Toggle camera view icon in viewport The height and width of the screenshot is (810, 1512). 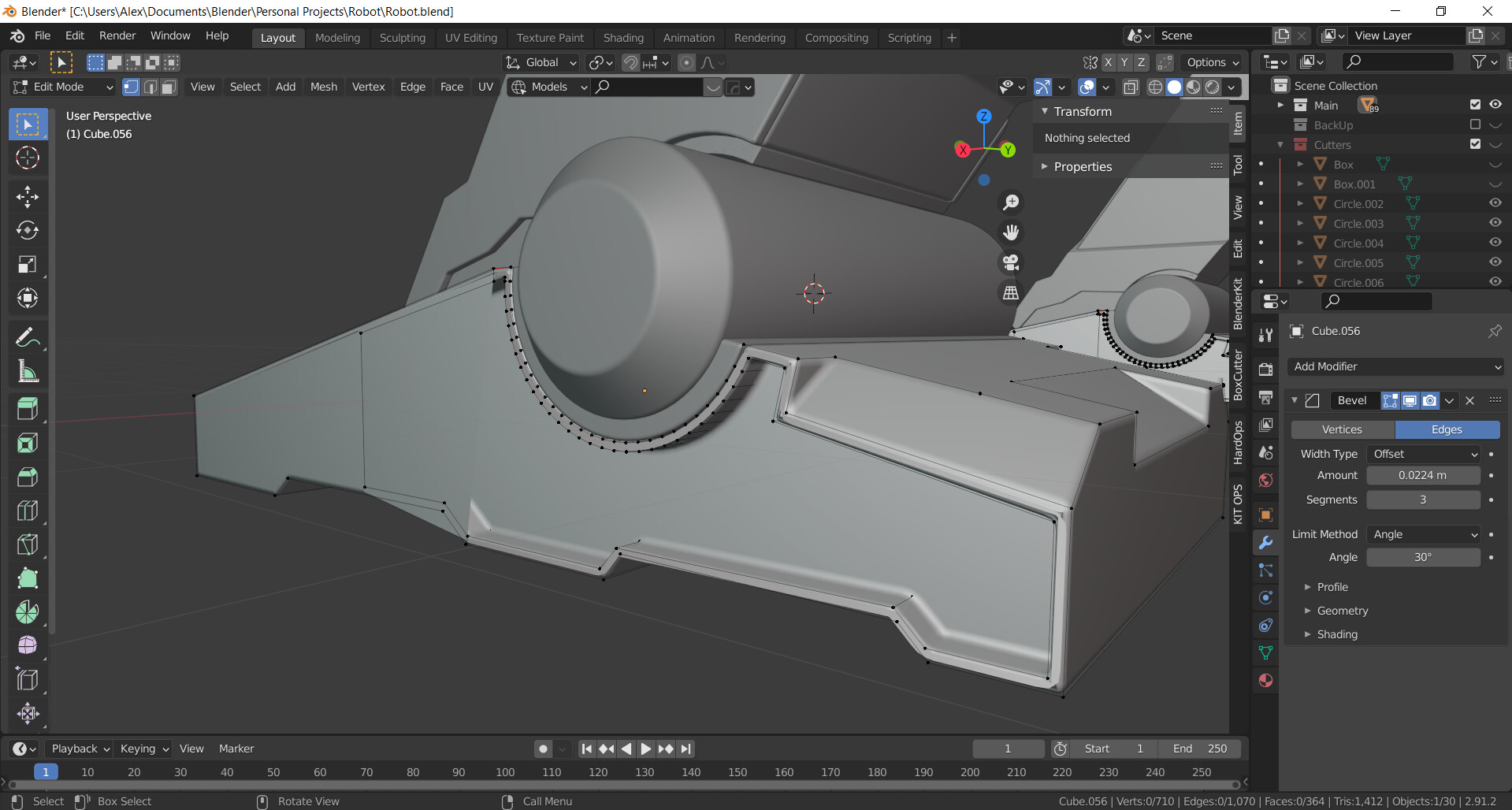coord(1011,262)
